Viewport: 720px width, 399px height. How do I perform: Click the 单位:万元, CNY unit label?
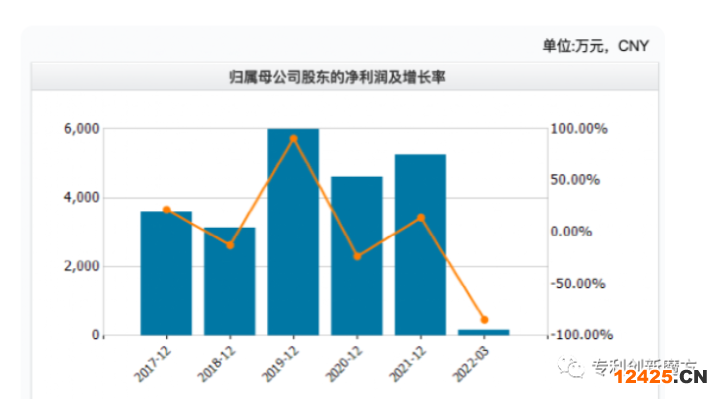coord(596,46)
